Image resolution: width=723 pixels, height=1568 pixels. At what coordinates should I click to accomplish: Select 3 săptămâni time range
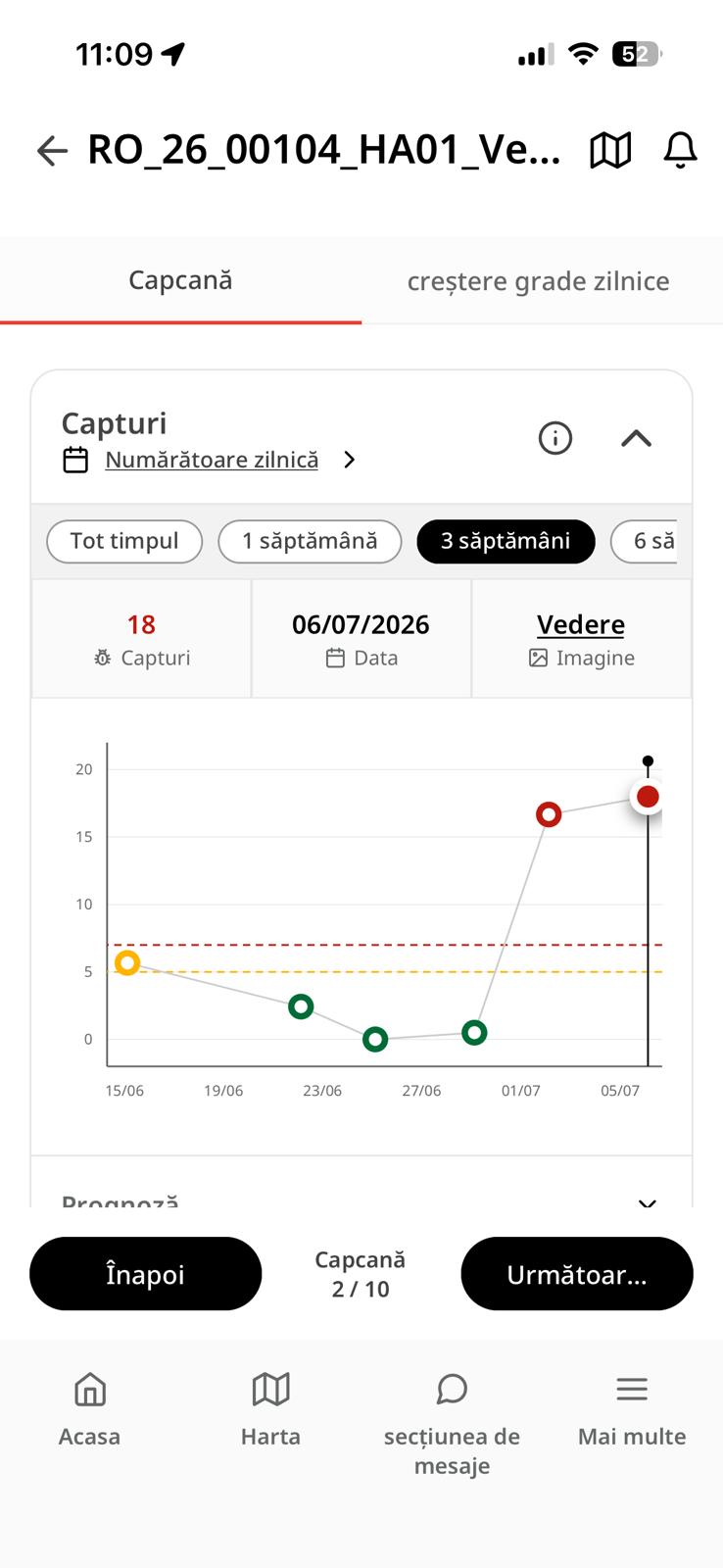point(506,541)
